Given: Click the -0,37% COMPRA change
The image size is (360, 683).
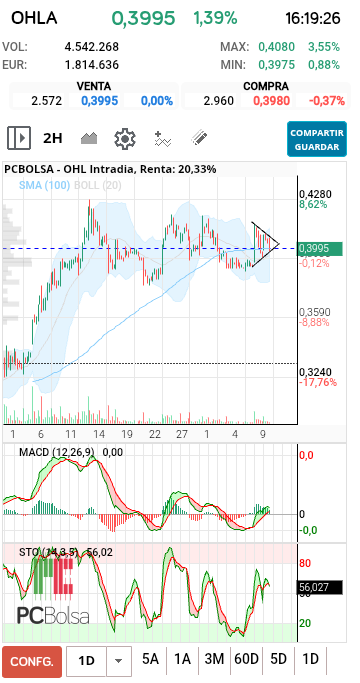Looking at the screenshot, I should coord(327,101).
